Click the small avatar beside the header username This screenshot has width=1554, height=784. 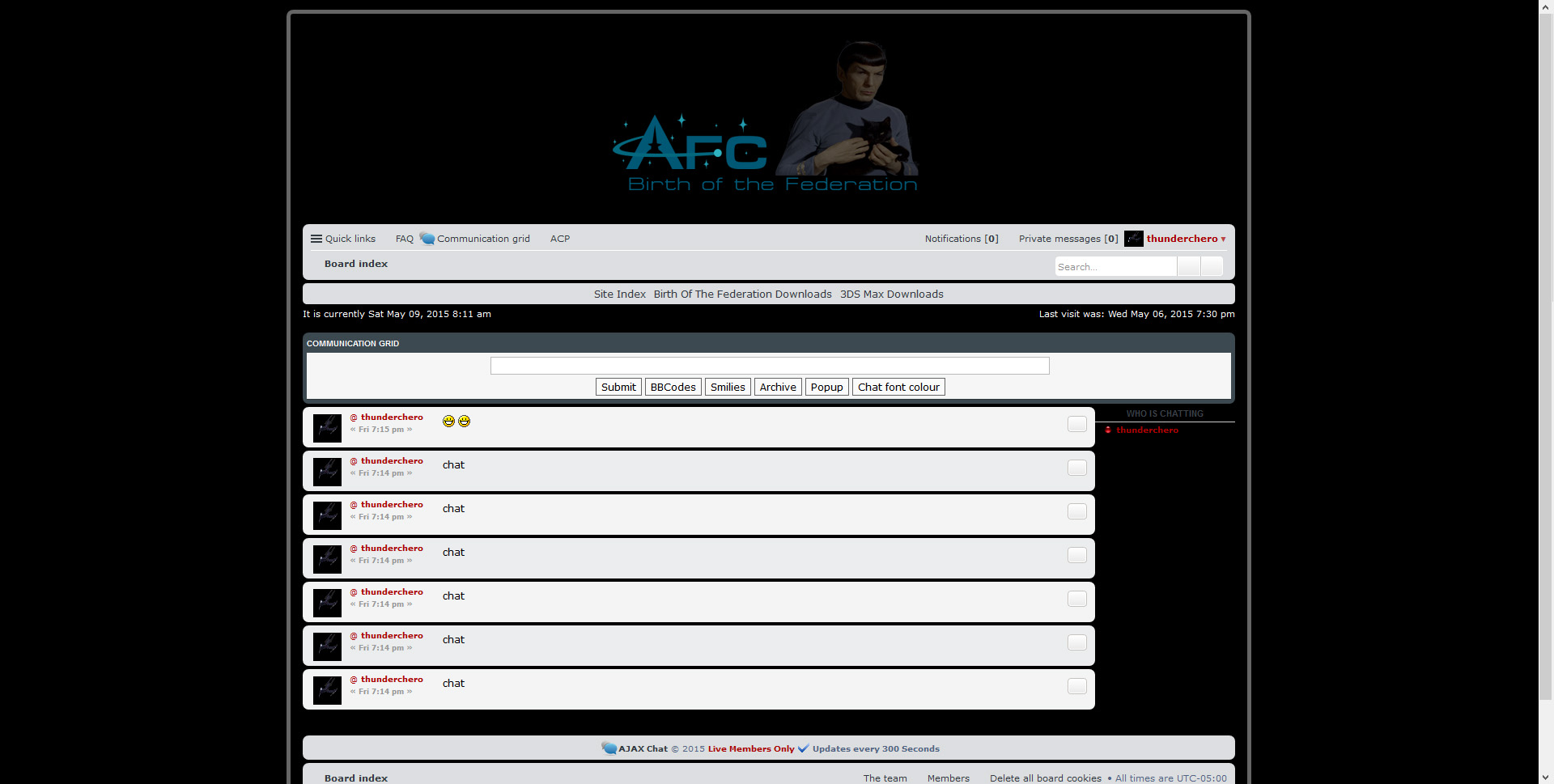point(1133,239)
